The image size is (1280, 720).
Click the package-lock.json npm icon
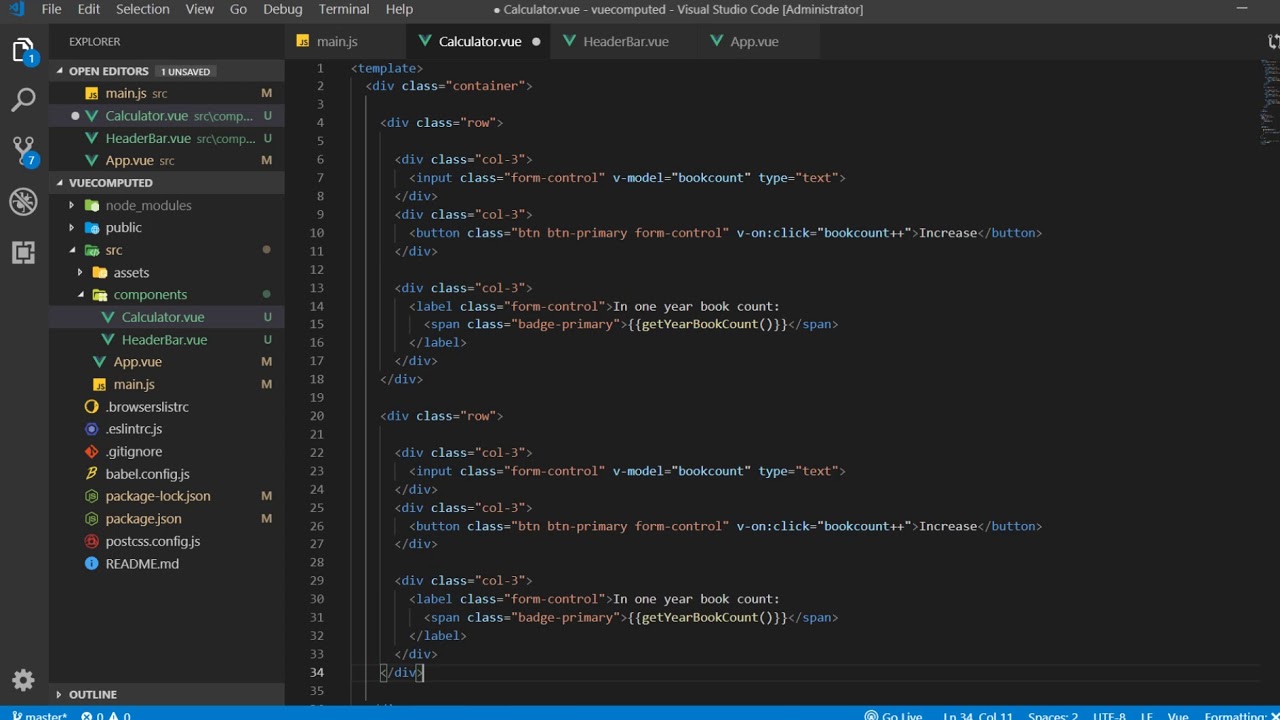click(x=92, y=496)
